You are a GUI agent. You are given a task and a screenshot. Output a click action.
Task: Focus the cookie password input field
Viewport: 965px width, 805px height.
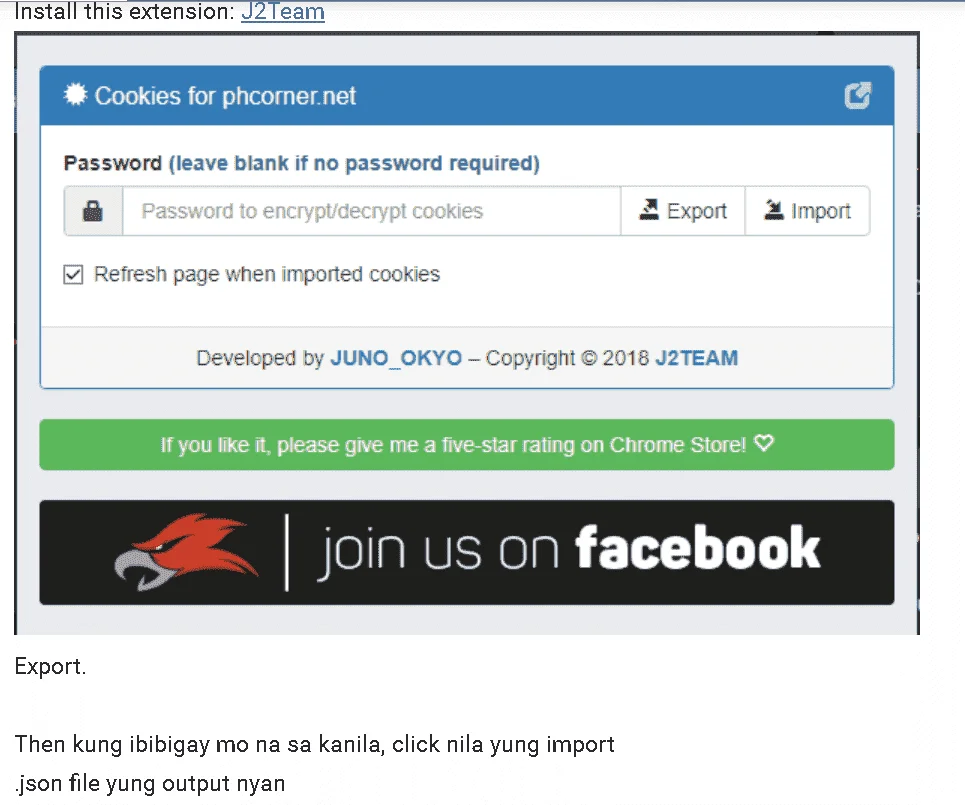372,211
